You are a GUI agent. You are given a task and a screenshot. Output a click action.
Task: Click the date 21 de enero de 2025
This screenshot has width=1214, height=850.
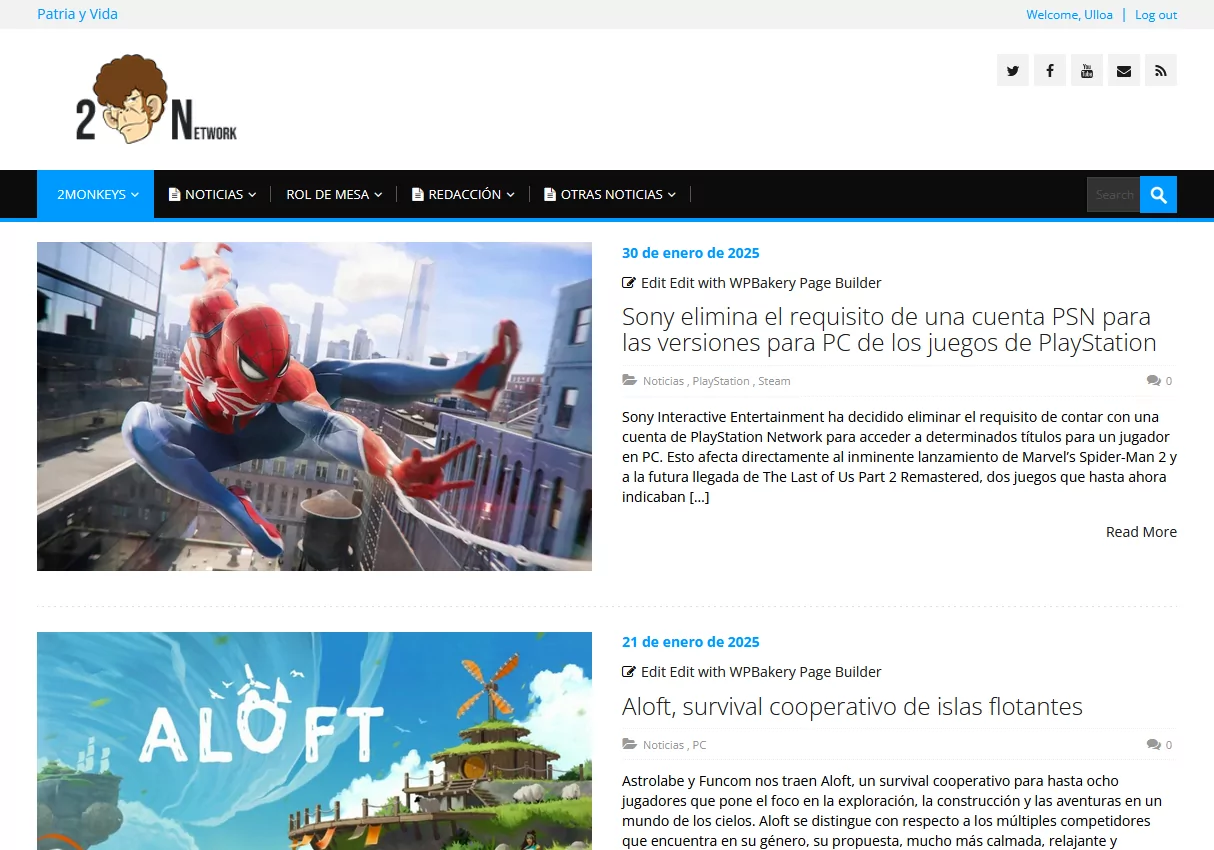point(691,642)
